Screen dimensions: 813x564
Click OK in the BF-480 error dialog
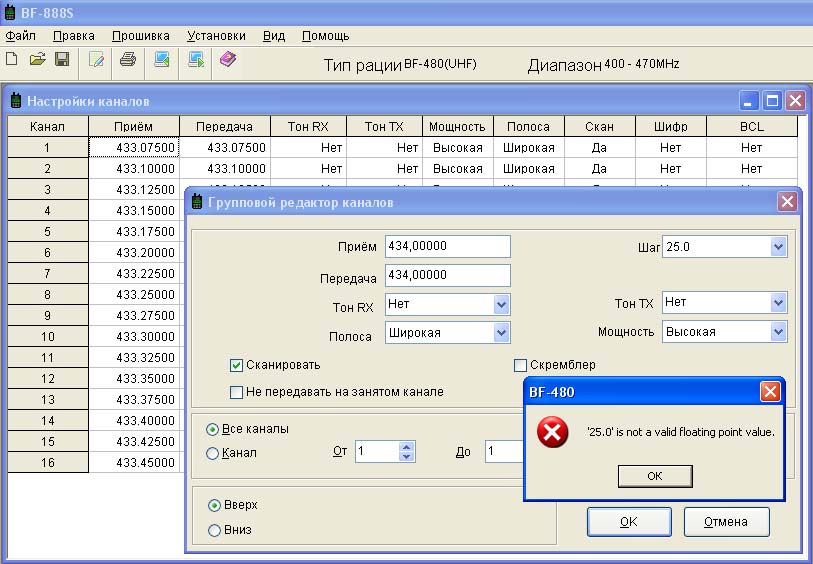pyautogui.click(x=655, y=476)
